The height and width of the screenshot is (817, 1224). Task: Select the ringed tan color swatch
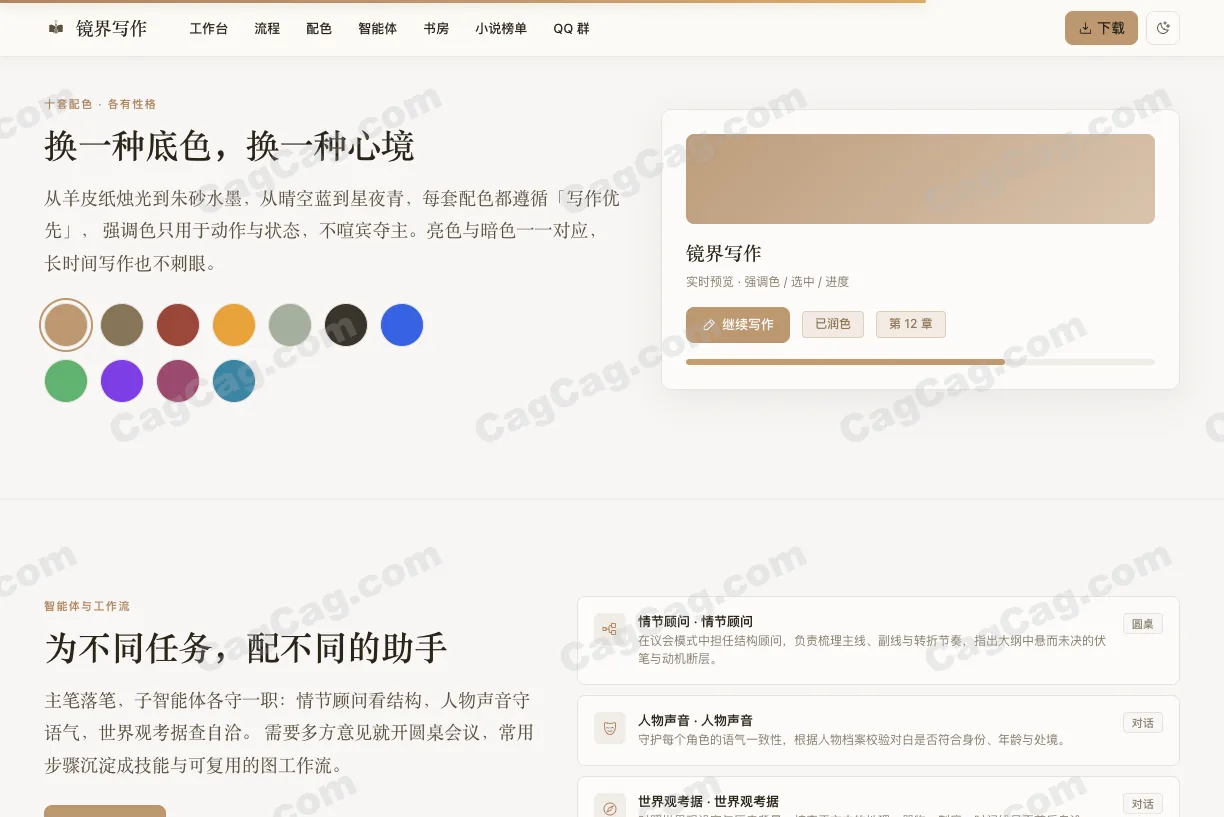(66, 325)
